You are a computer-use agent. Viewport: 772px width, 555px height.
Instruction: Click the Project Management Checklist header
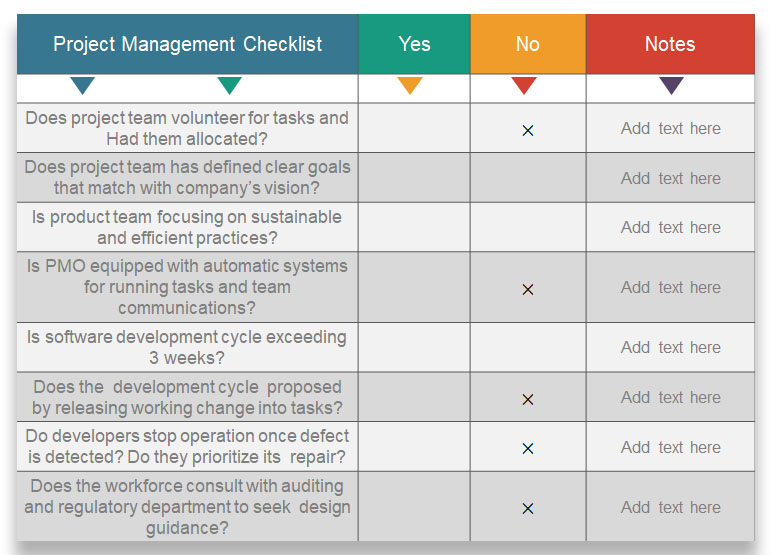[188, 44]
